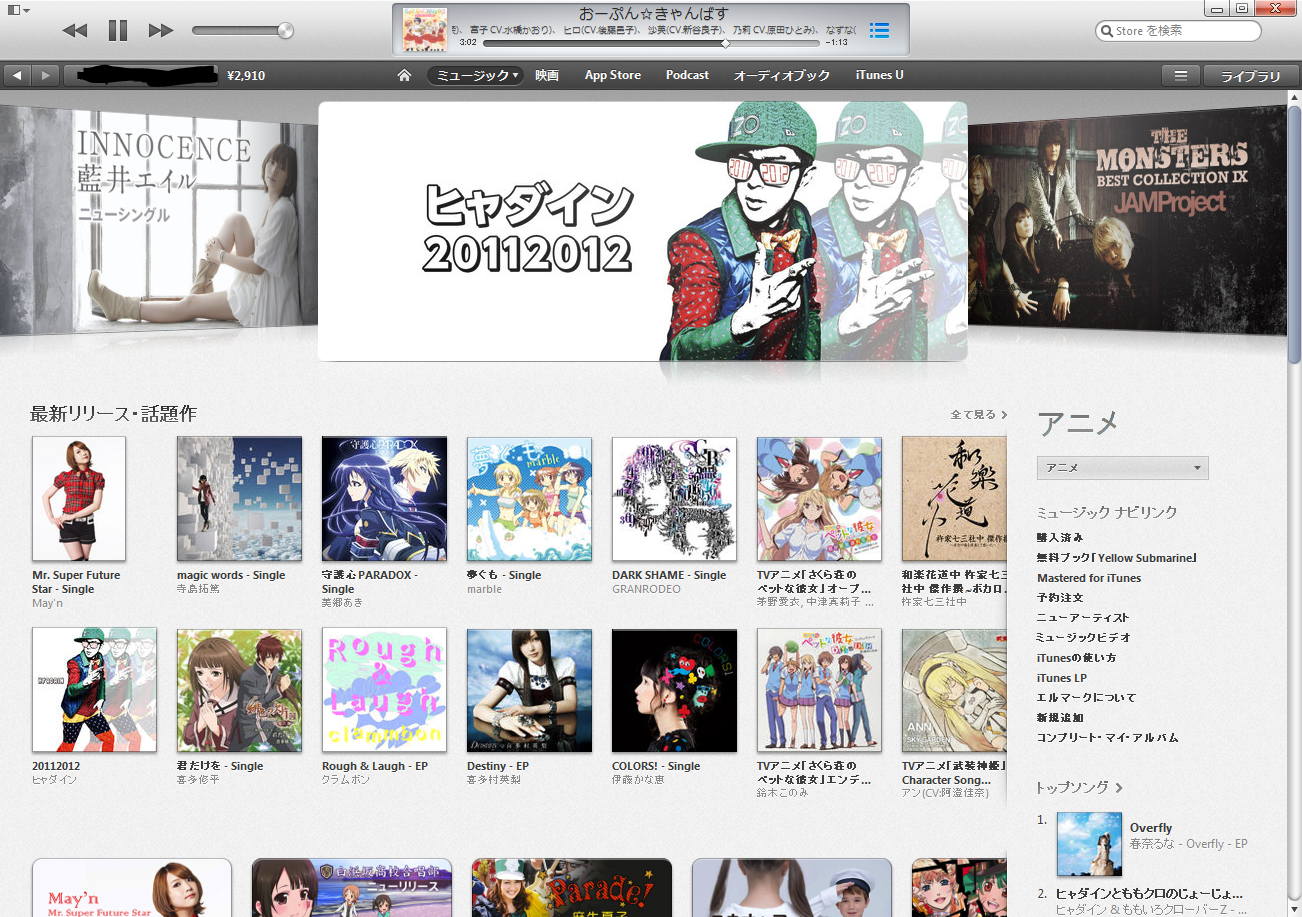Viewport: 1302px width, 917px height.
Task: Pause the playing song
Action: [118, 31]
